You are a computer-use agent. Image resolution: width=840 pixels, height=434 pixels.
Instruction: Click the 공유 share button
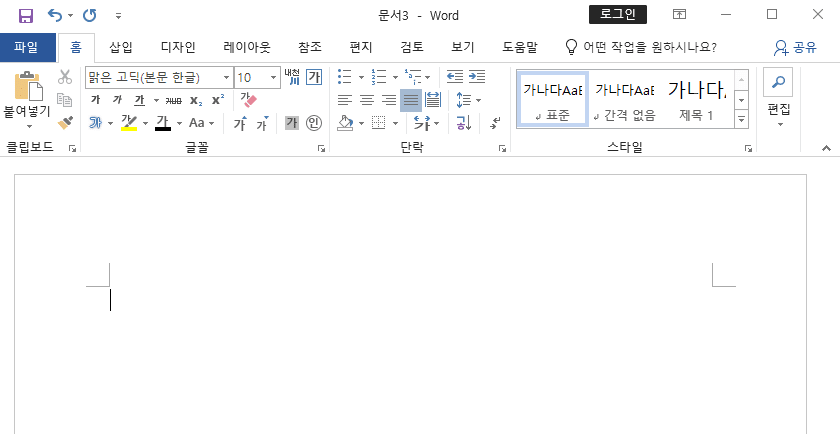pyautogui.click(x=795, y=48)
